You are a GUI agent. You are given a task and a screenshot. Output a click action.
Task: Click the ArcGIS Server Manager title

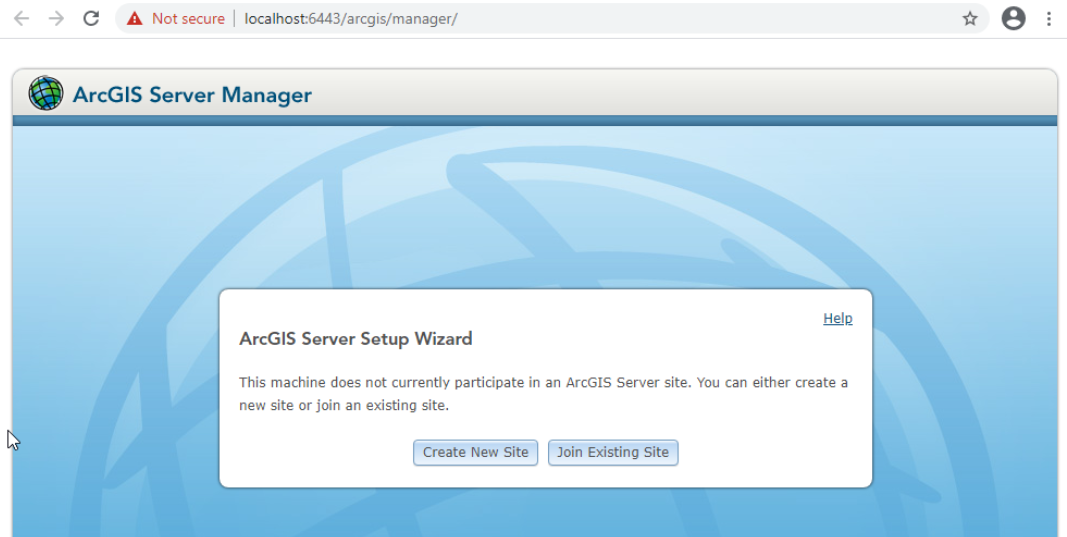(x=192, y=95)
